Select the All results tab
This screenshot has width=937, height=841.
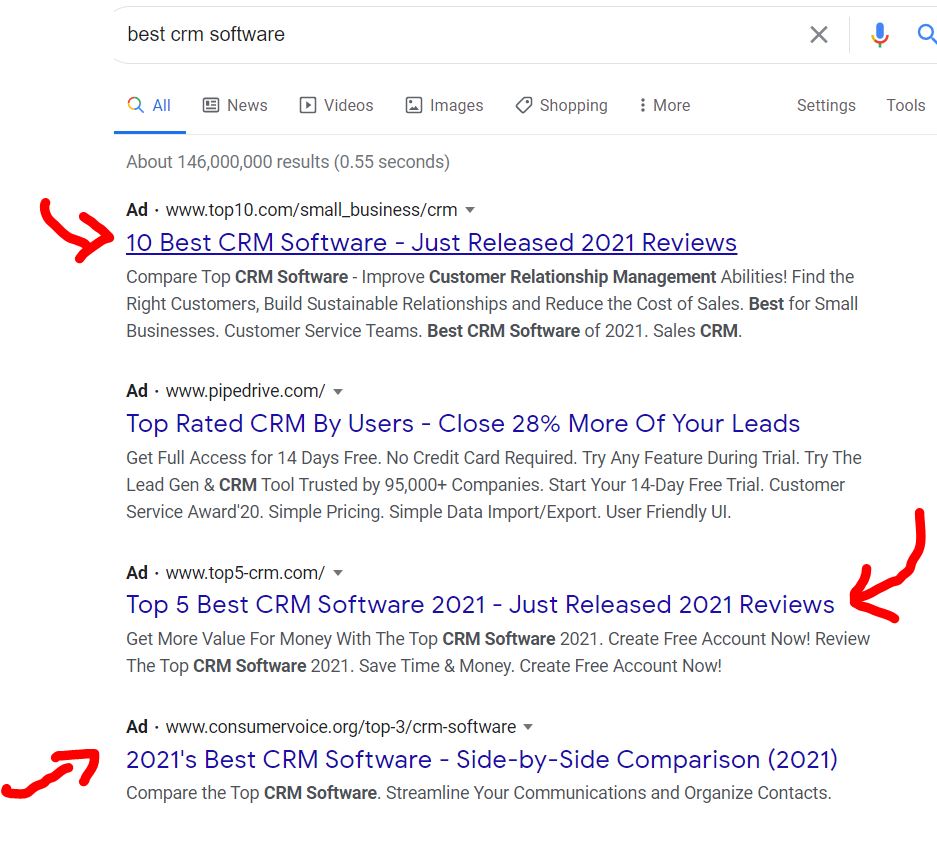point(149,106)
